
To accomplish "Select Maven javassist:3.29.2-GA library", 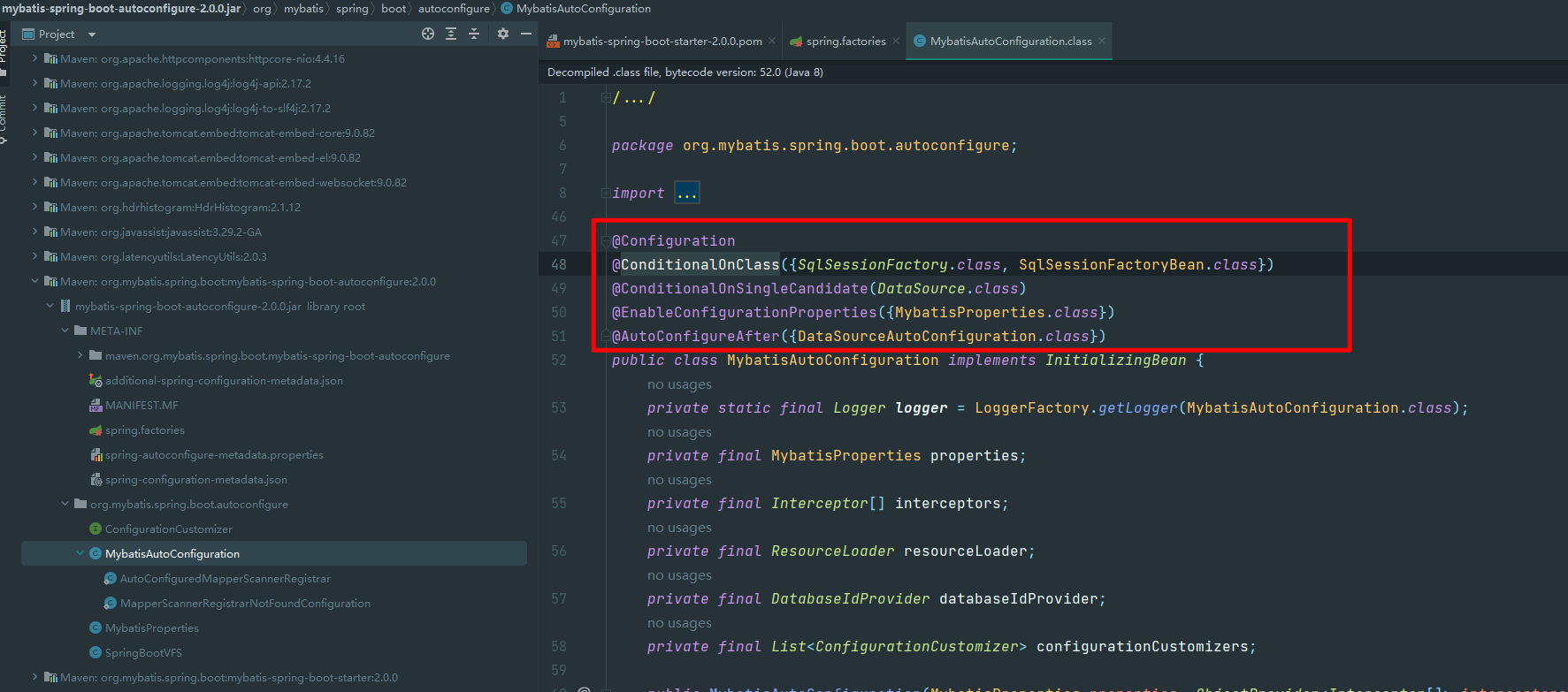I will pyautogui.click(x=161, y=232).
